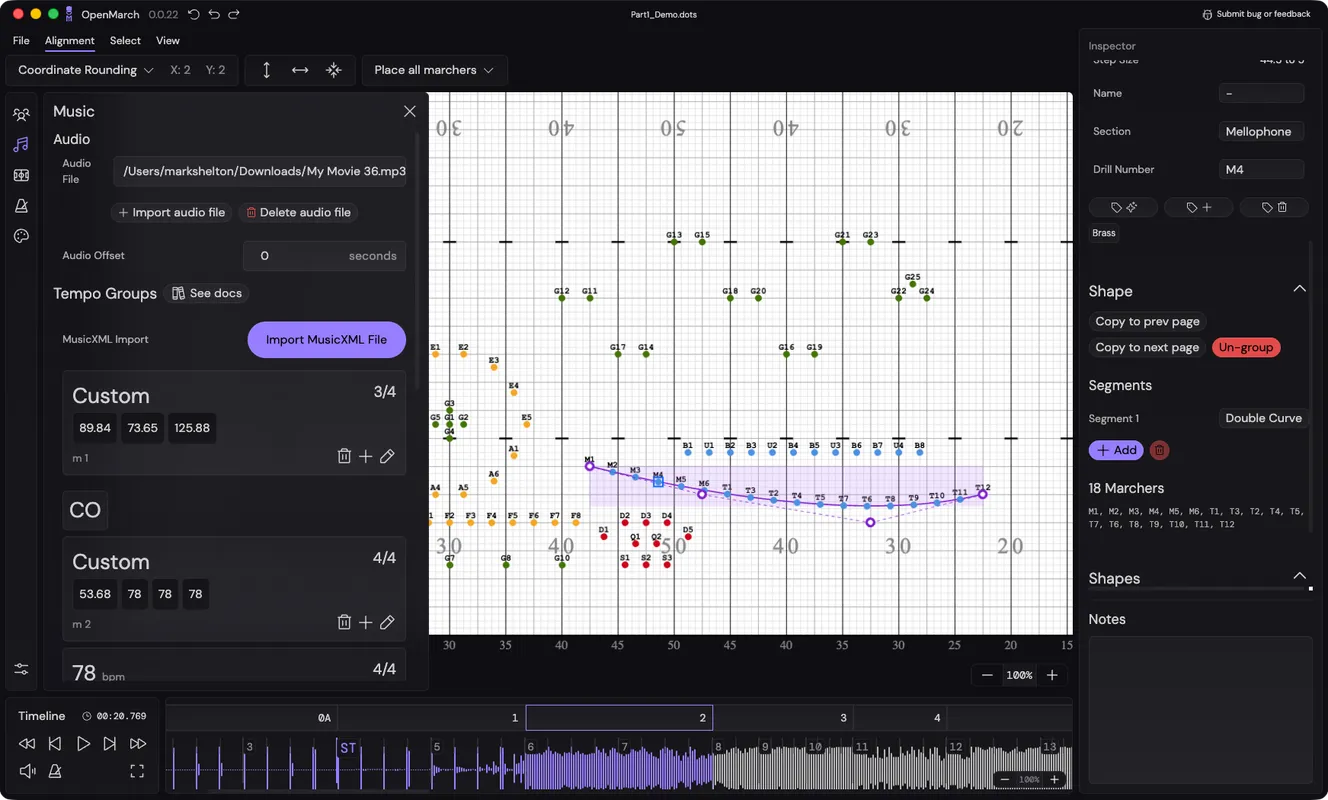Screen dimensions: 1328x800
Task: Click plus icon on m 2 tempo group
Action: (x=366, y=622)
